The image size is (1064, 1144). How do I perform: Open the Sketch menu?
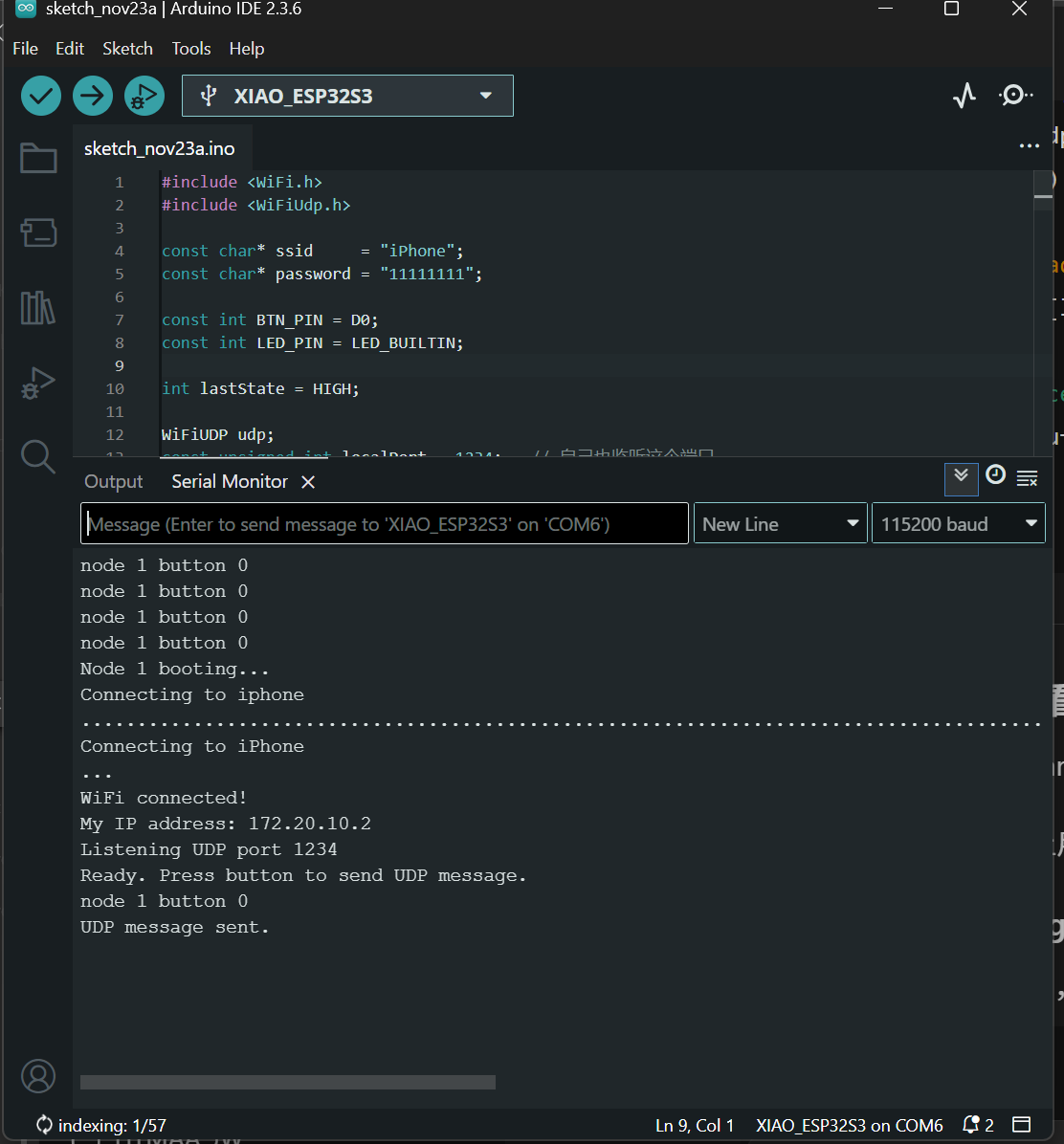(x=127, y=49)
